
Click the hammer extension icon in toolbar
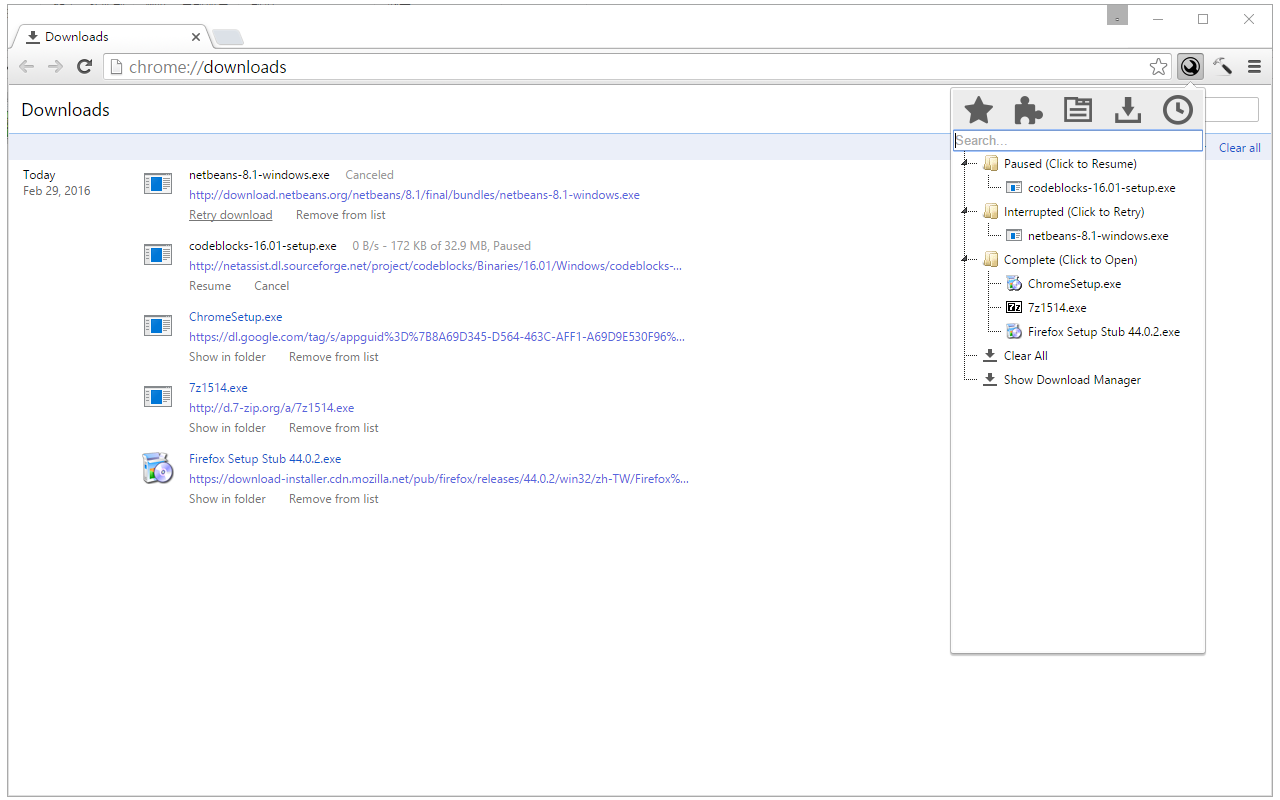coord(1222,67)
